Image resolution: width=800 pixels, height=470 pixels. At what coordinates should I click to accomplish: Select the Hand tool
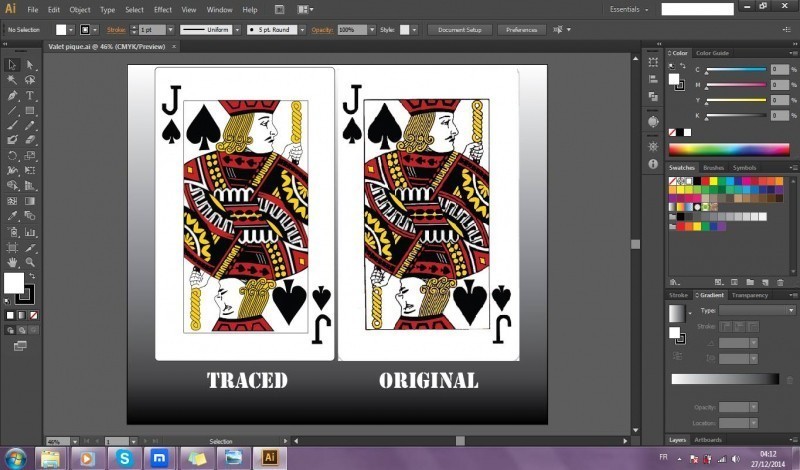[x=12, y=262]
